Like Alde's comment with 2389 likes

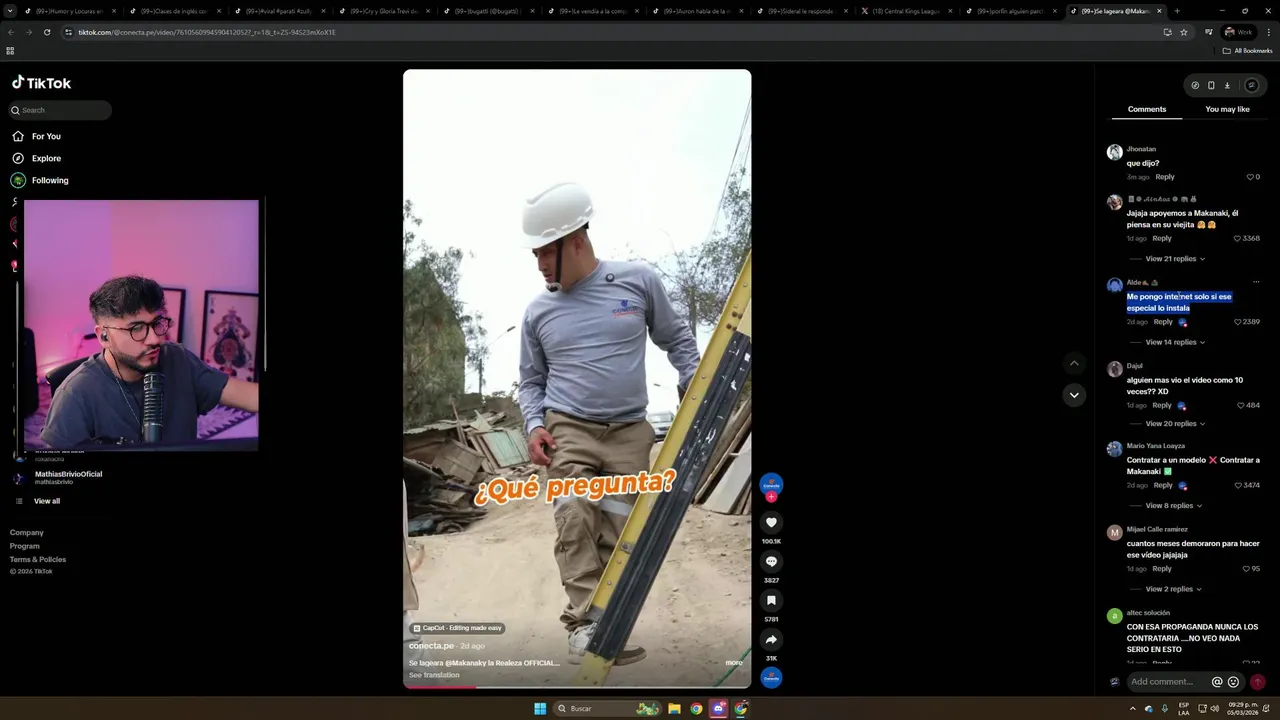1237,322
